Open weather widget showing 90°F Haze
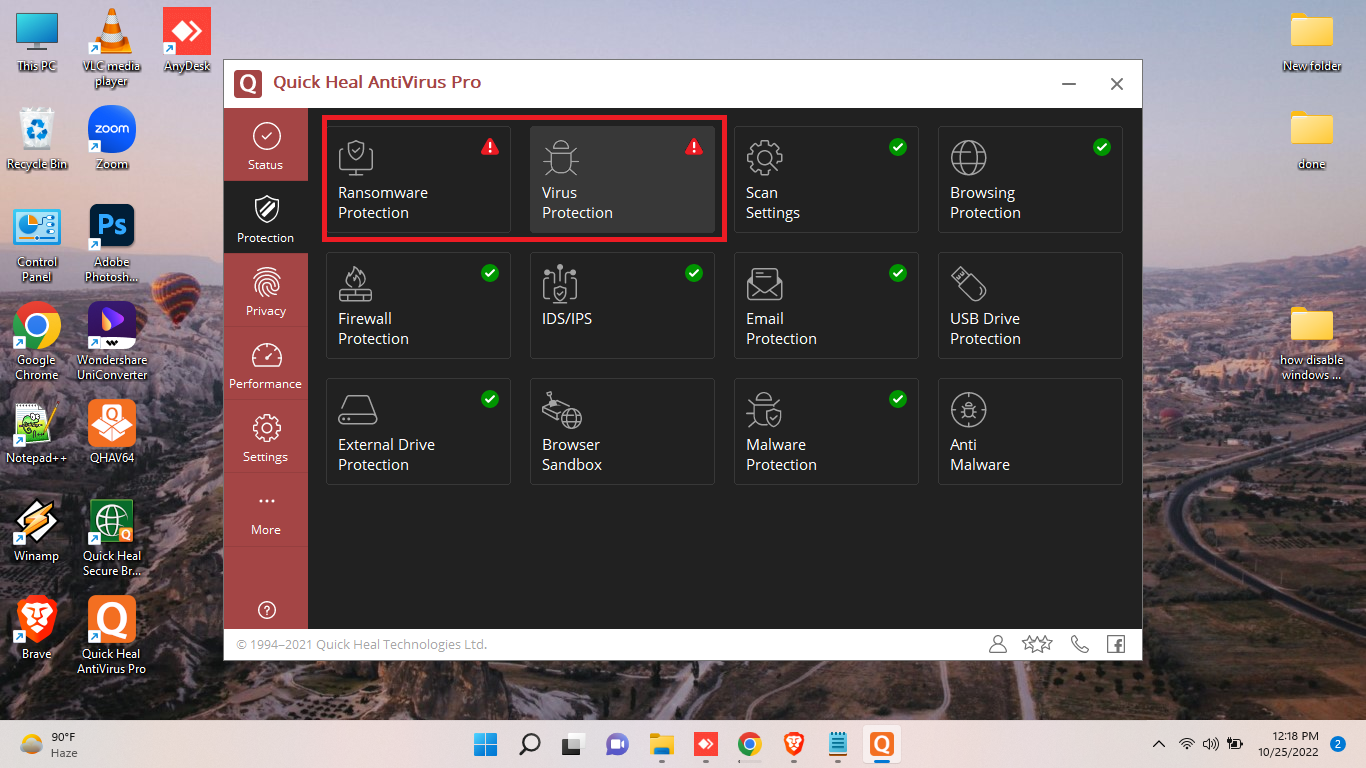 coord(50,744)
